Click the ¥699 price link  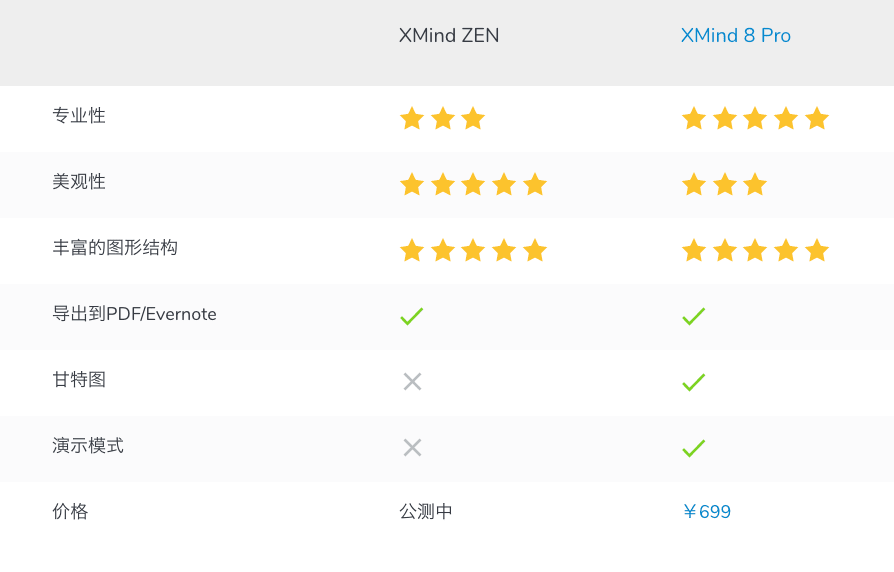(x=706, y=512)
